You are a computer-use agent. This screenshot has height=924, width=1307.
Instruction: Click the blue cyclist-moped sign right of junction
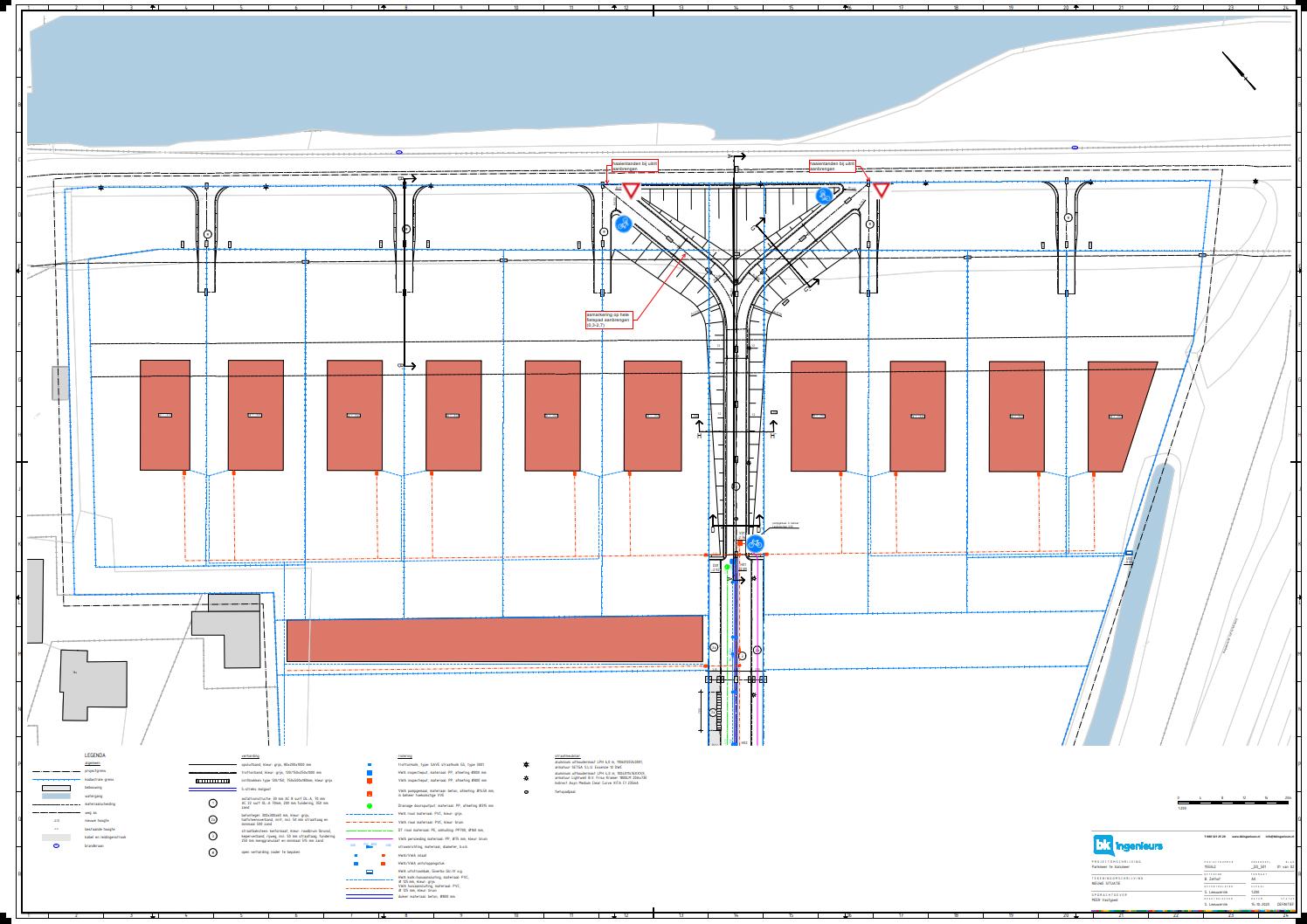[x=823, y=196]
